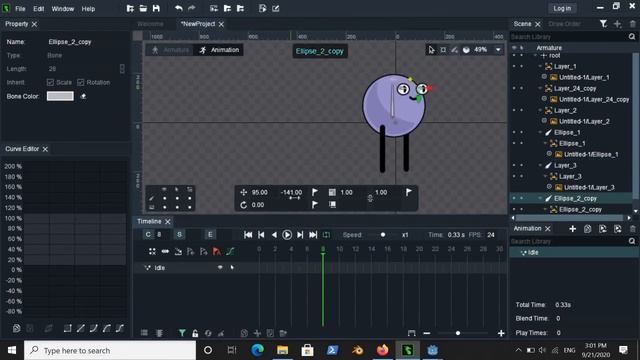640x360 pixels.
Task: Click the red flag keyframe icon in timeline
Action: 217,251
